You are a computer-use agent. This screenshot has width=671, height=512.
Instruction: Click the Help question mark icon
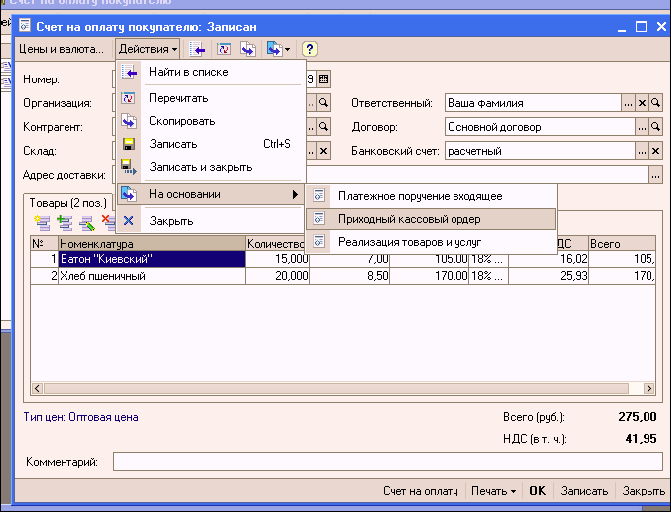[310, 48]
